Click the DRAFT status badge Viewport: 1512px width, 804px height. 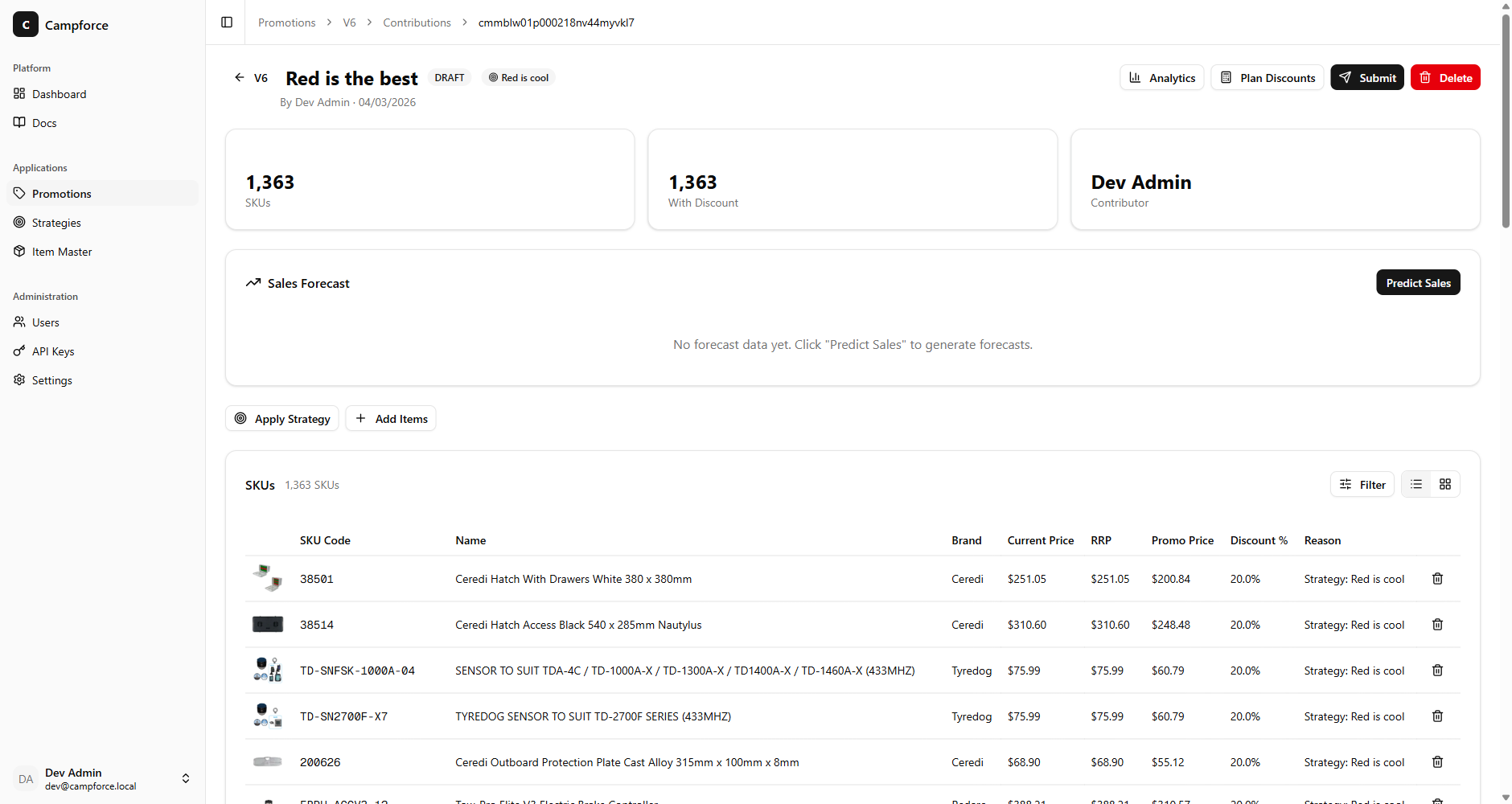click(450, 77)
